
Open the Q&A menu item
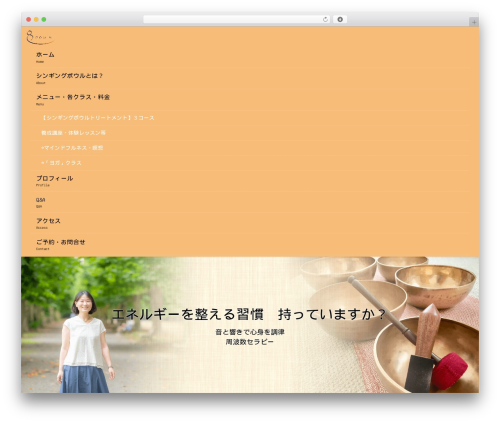(40, 202)
